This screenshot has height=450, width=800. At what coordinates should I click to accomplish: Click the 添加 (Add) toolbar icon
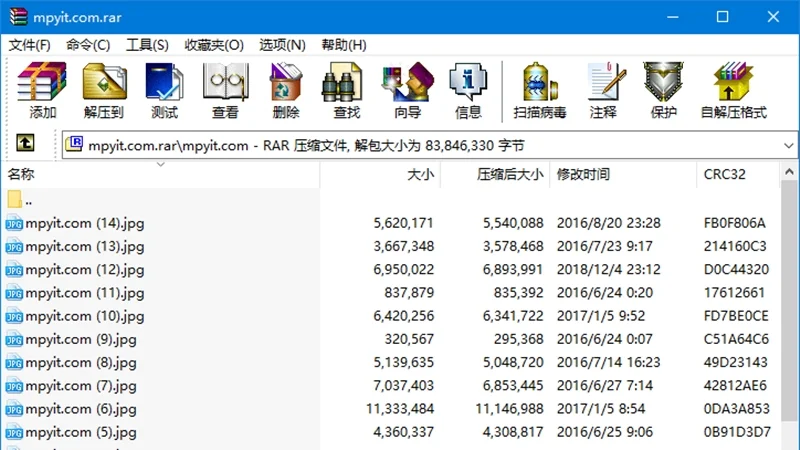[x=42, y=82]
